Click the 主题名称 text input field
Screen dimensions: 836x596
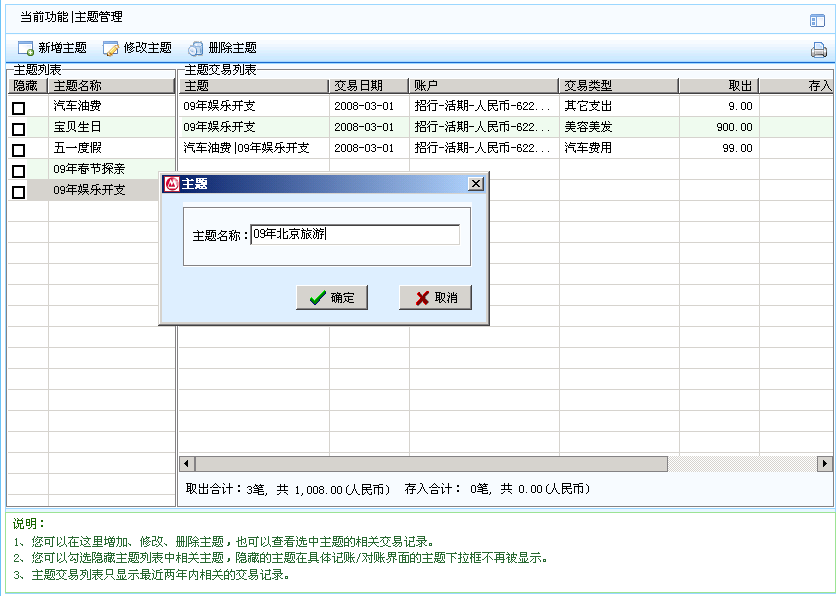click(x=355, y=235)
